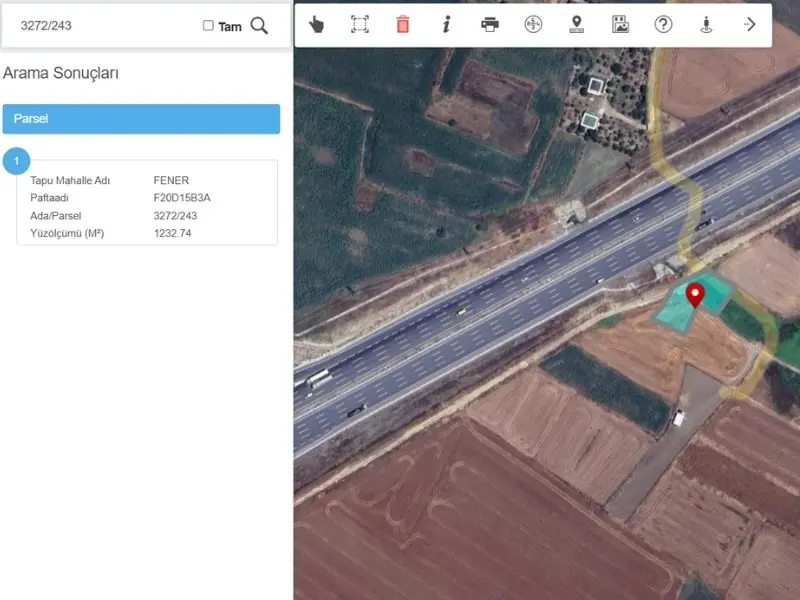Click the Paftaadi label
Image resolution: width=800 pixels, height=600 pixels.
49,197
